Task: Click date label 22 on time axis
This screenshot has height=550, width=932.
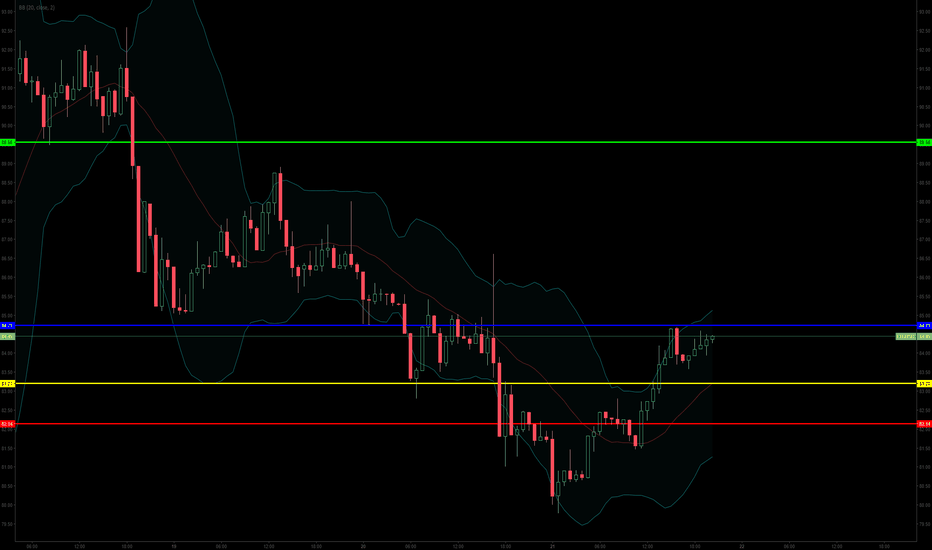Action: coord(742,546)
